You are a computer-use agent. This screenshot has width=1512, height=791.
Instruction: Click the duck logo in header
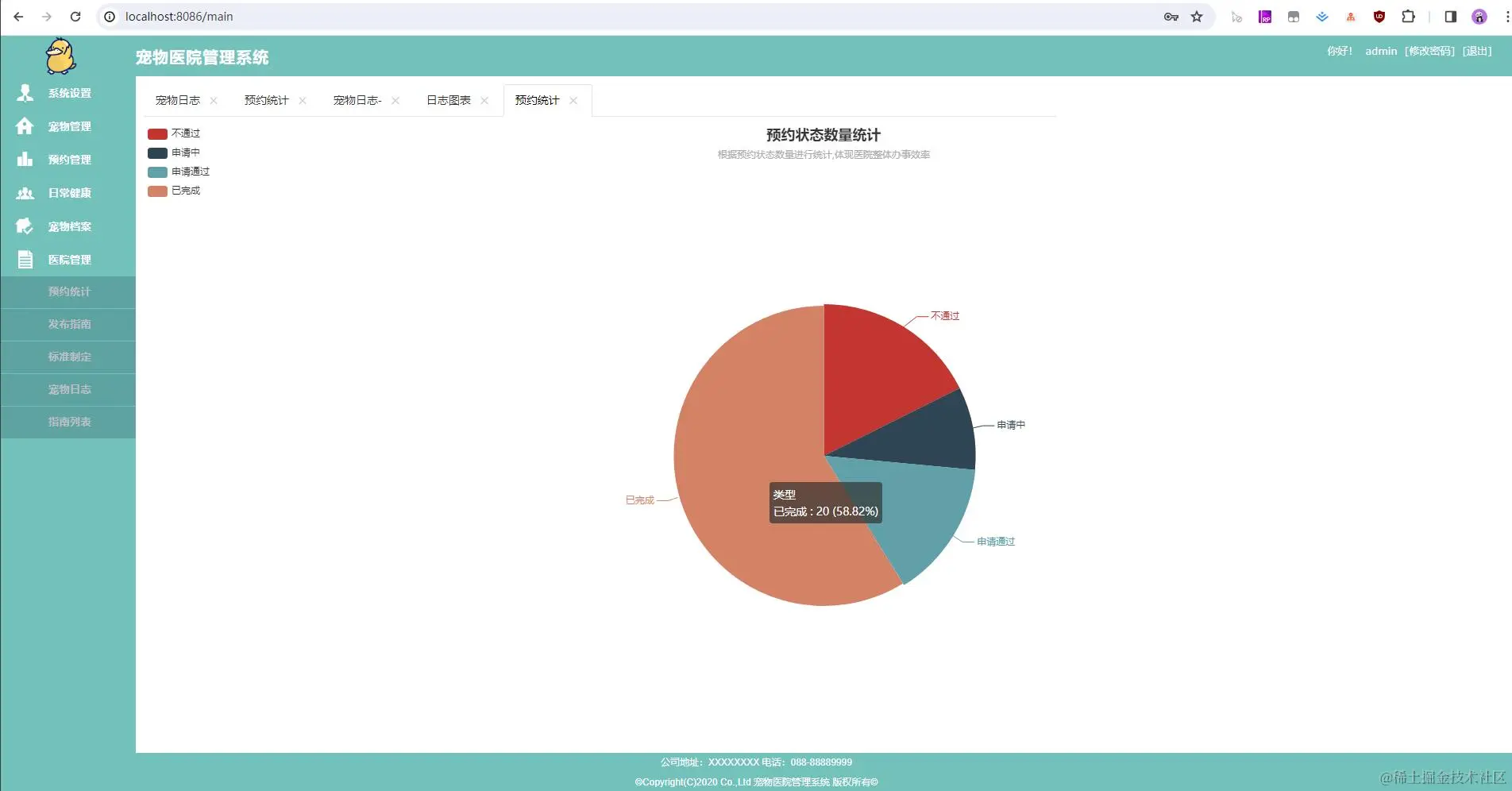tap(60, 56)
